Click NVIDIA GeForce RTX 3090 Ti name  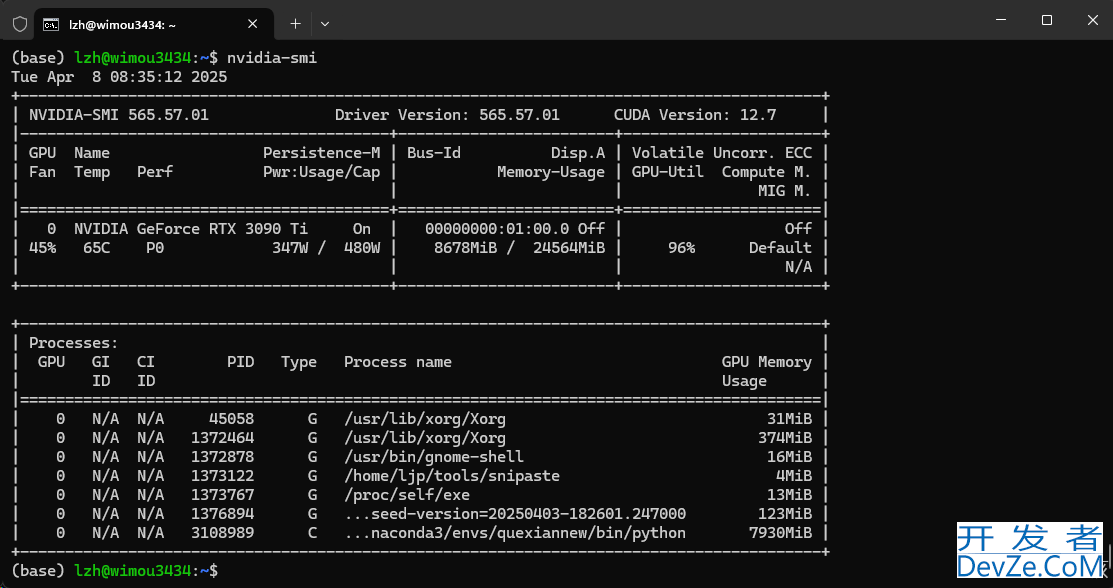click(x=191, y=229)
